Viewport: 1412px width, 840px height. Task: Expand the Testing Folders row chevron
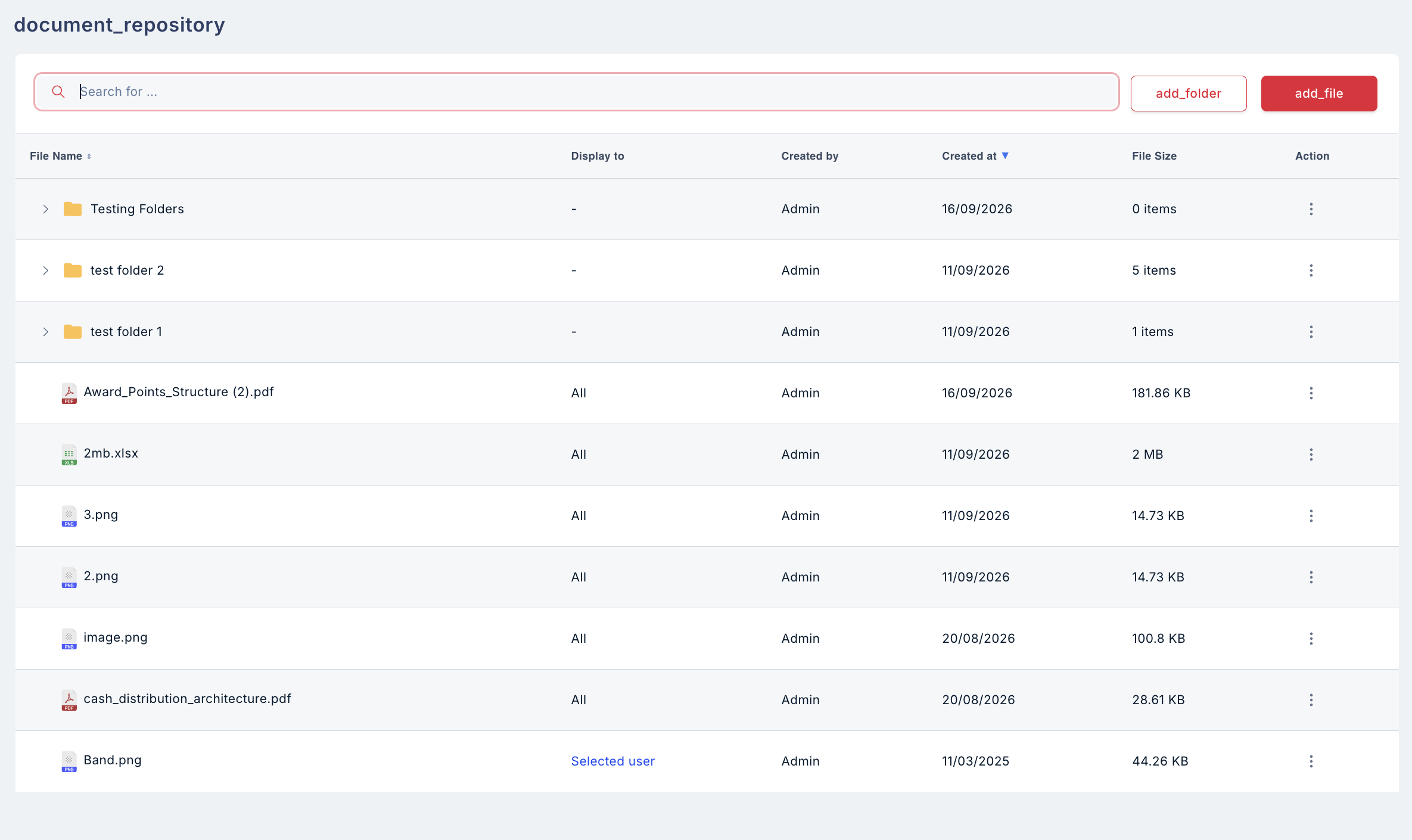[x=46, y=209]
